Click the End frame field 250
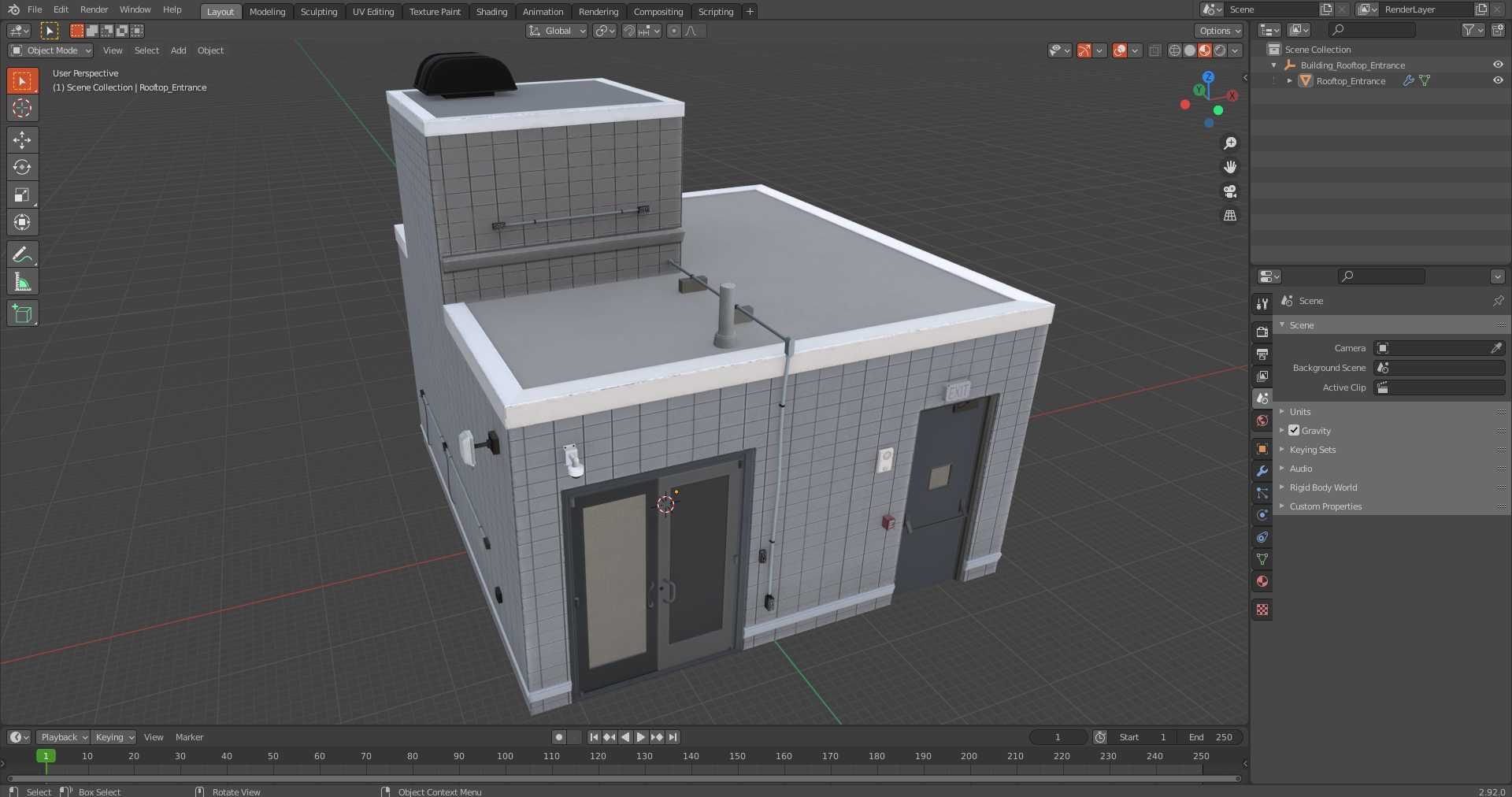 pos(1211,737)
